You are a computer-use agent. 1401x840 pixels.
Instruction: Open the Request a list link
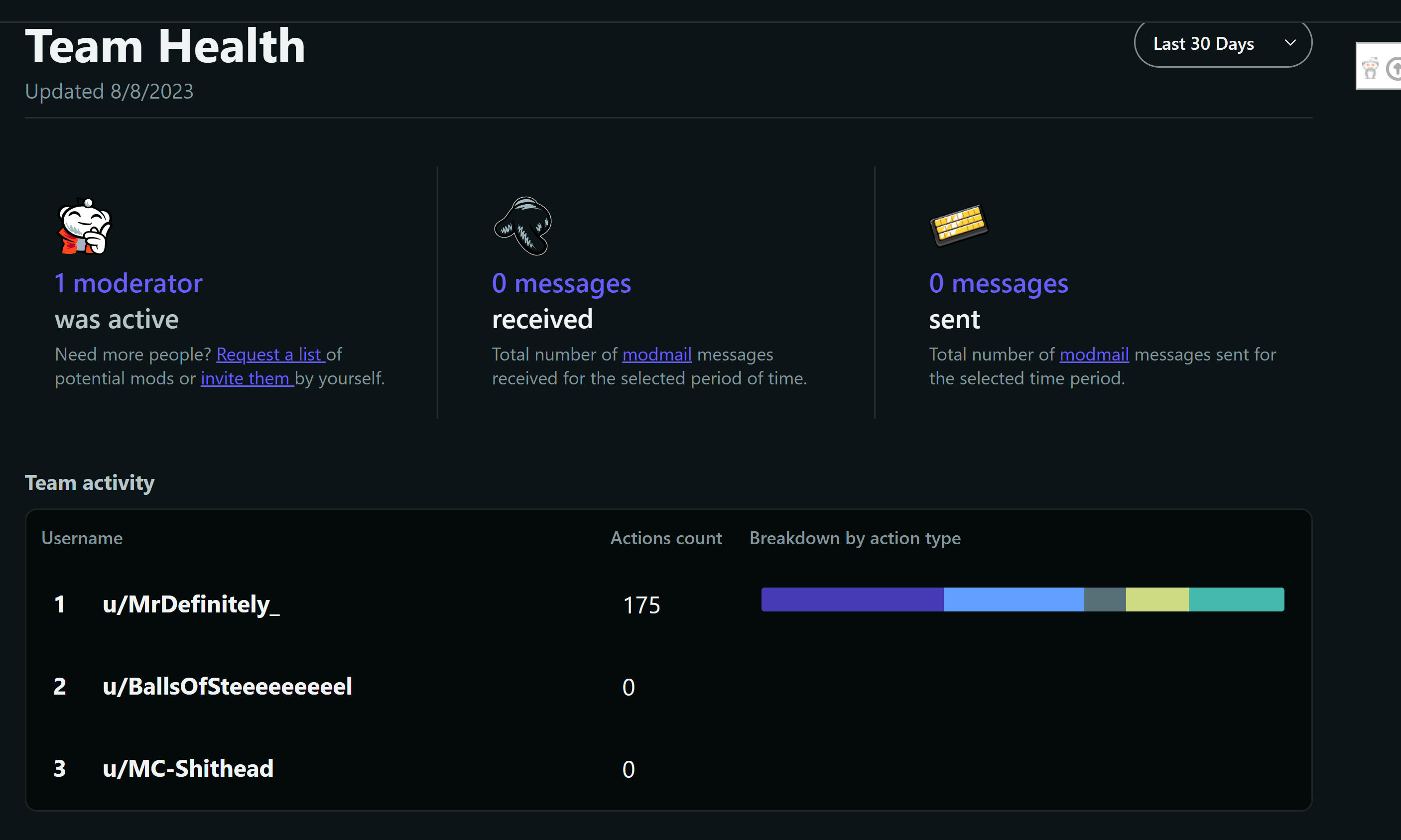pyautogui.click(x=270, y=355)
